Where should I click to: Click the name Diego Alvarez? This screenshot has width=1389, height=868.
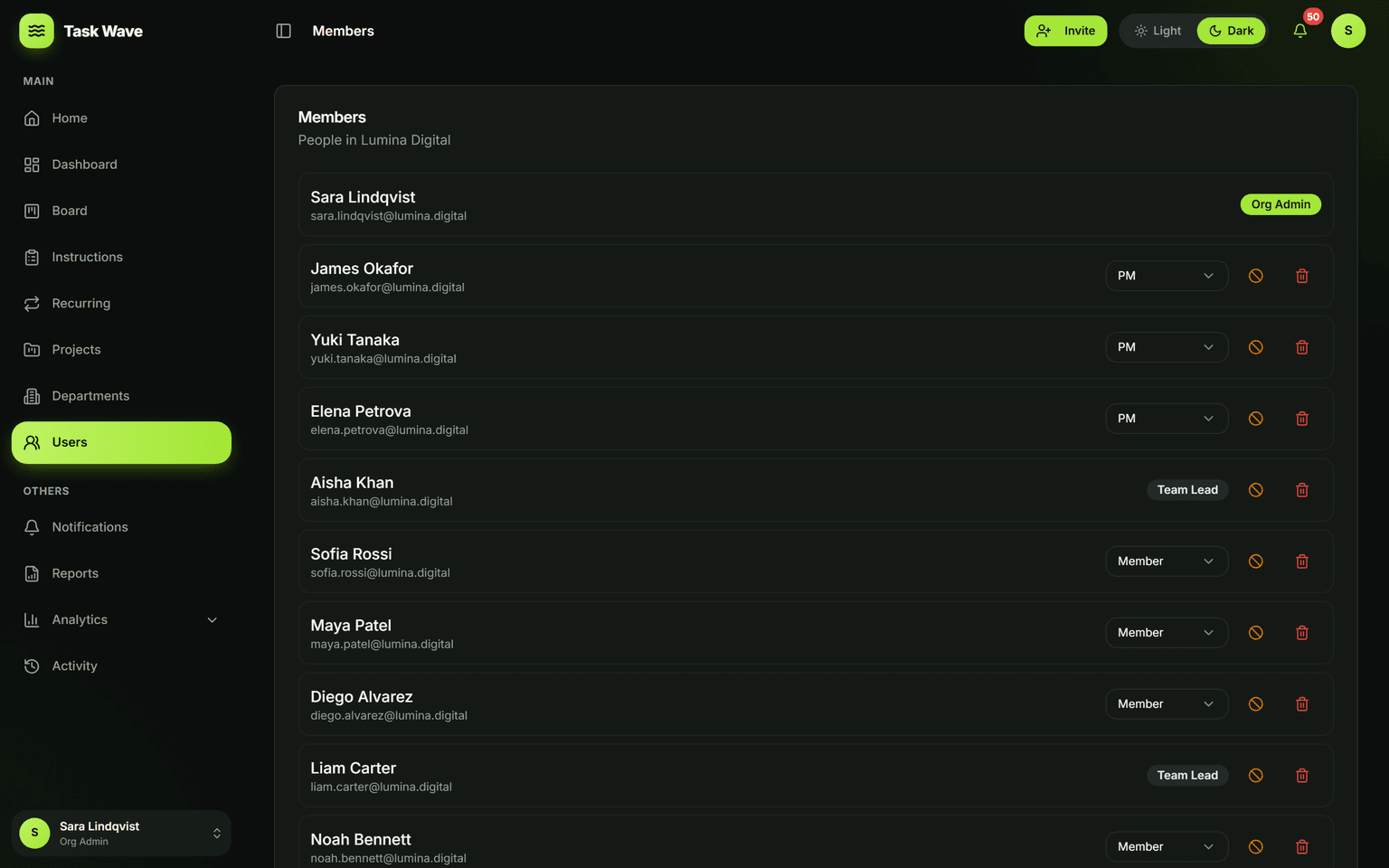[362, 697]
